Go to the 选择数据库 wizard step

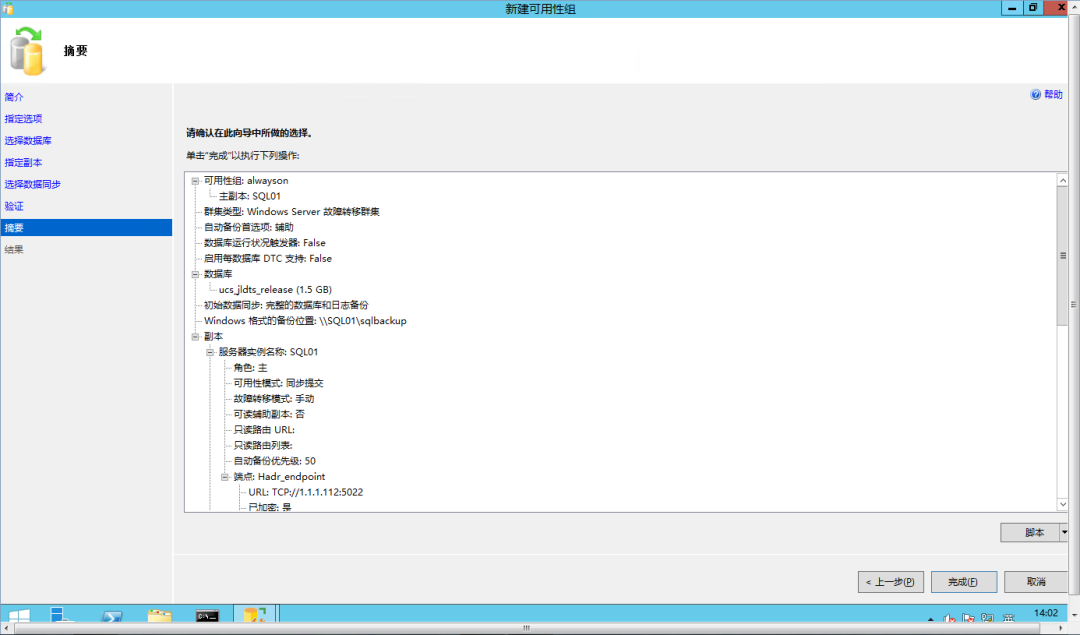[28, 140]
